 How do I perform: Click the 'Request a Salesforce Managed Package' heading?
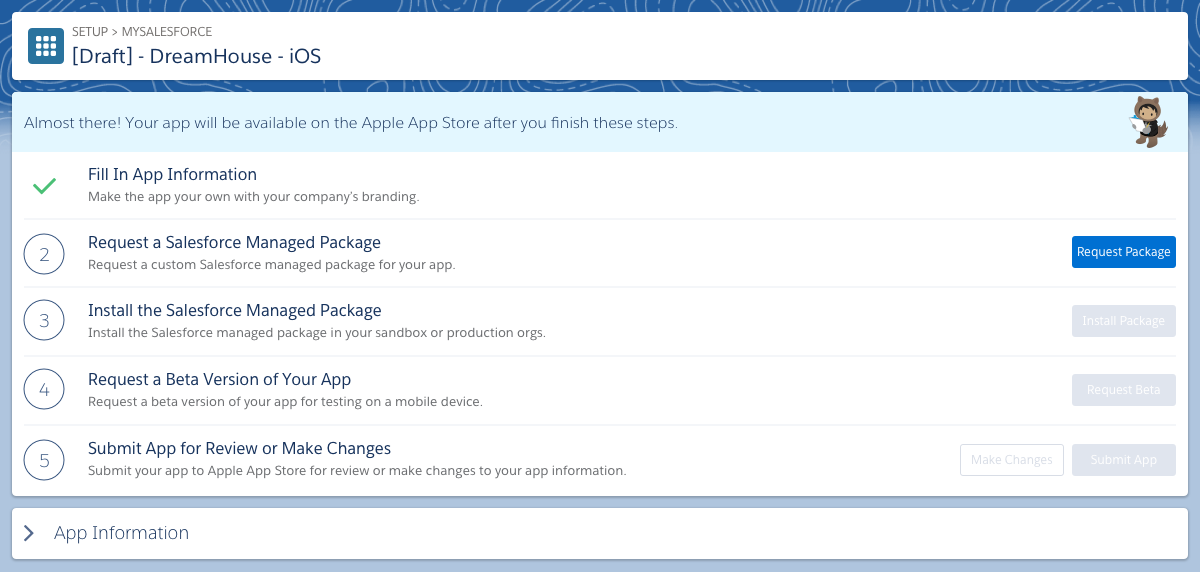tap(234, 242)
